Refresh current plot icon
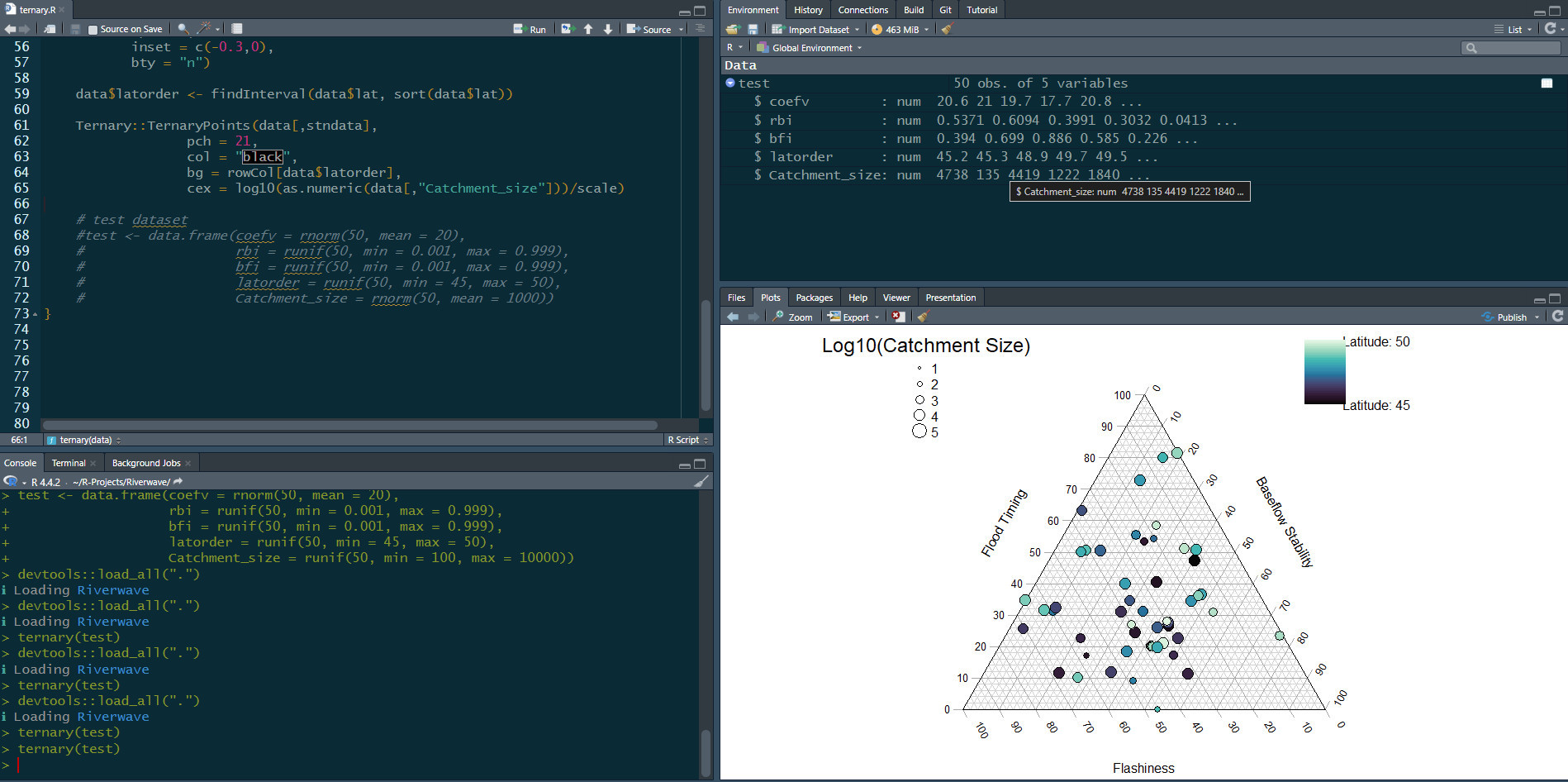This screenshot has height=782, width=1568. coord(1557,317)
